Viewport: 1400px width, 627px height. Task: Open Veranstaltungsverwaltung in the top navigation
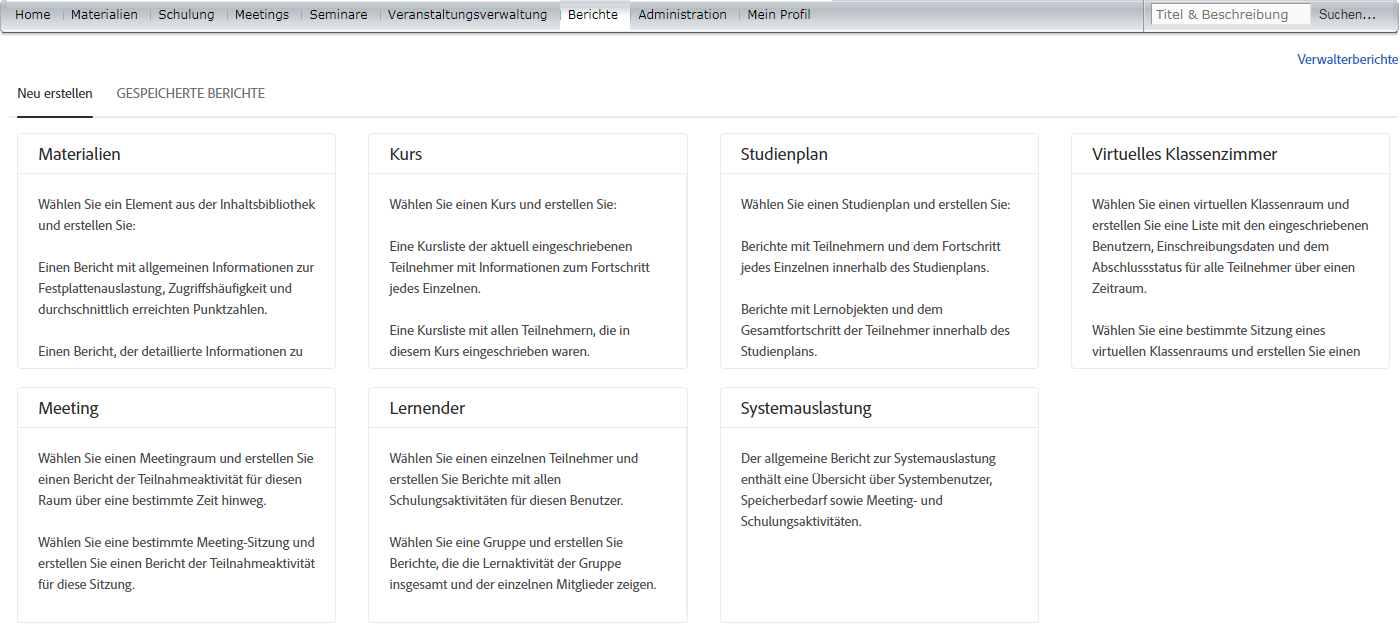tap(467, 15)
